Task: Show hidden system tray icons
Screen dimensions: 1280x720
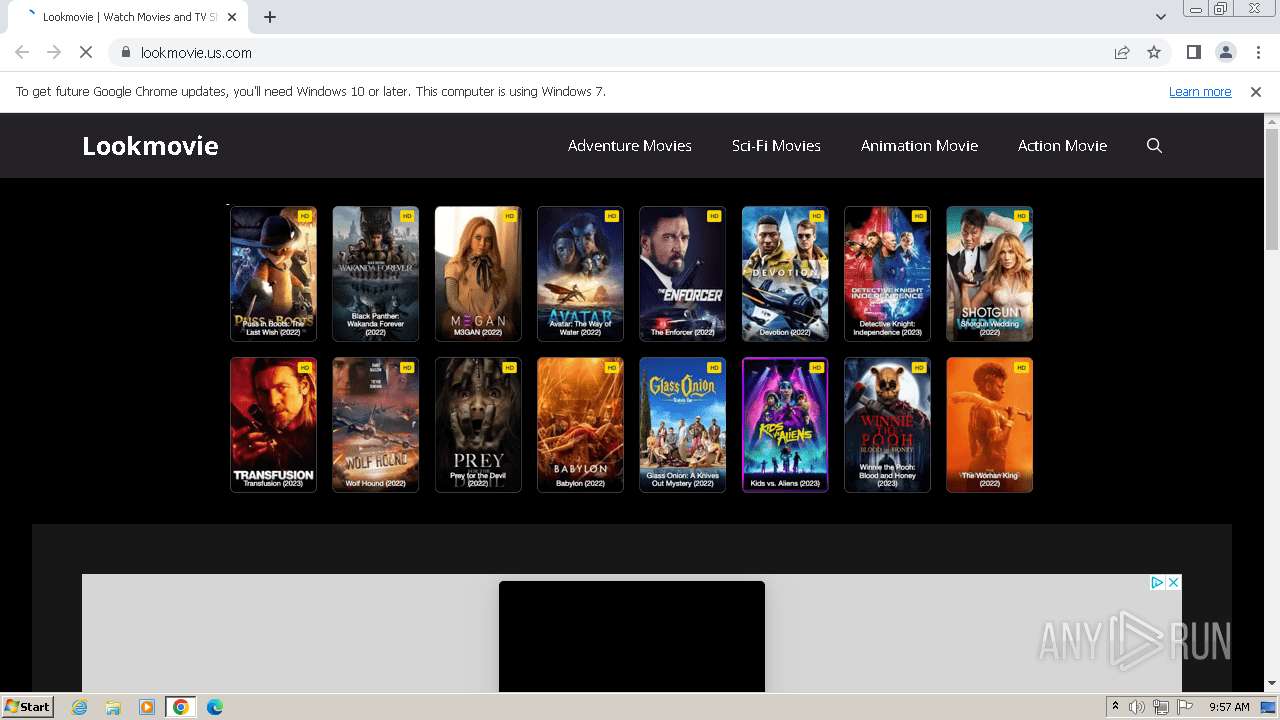Action: click(x=1115, y=707)
